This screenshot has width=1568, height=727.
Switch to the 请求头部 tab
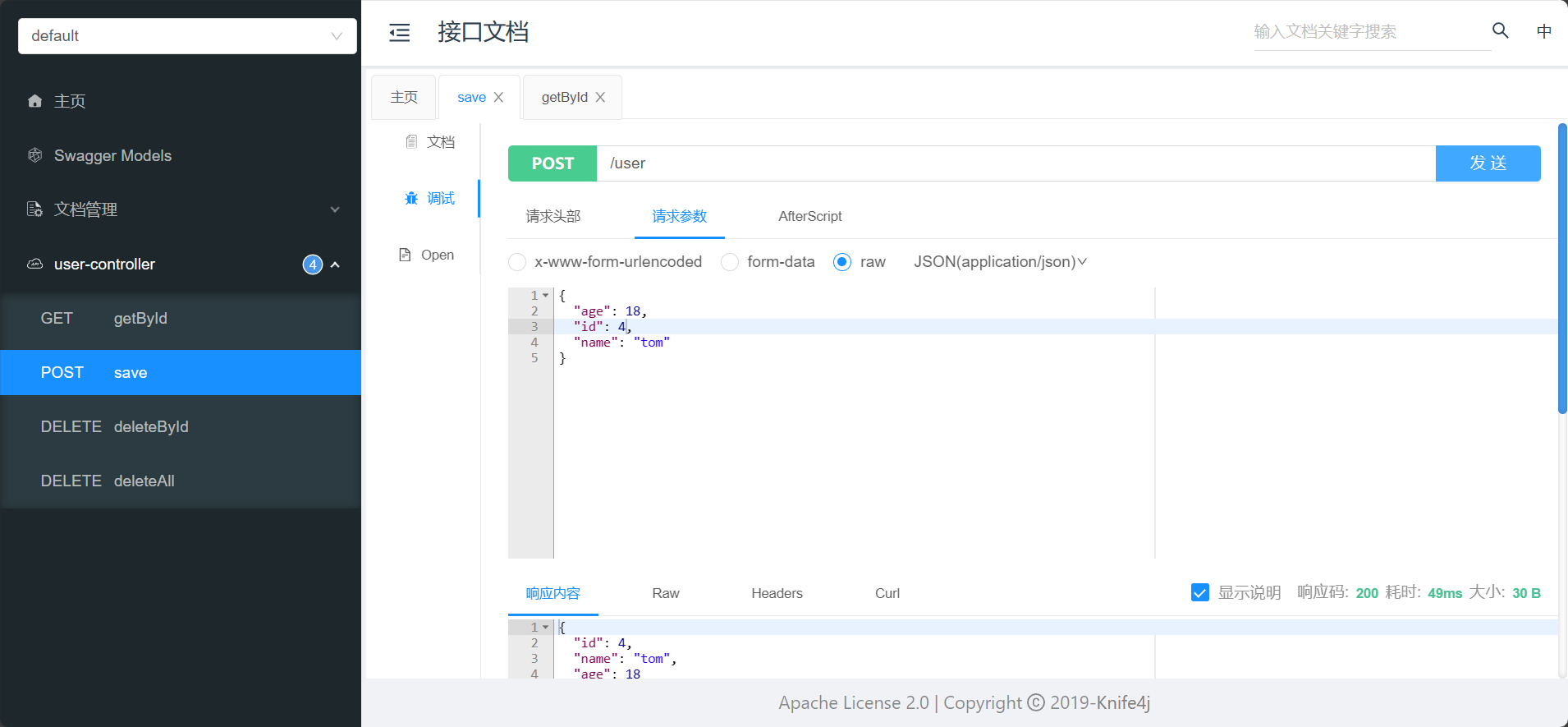(552, 216)
